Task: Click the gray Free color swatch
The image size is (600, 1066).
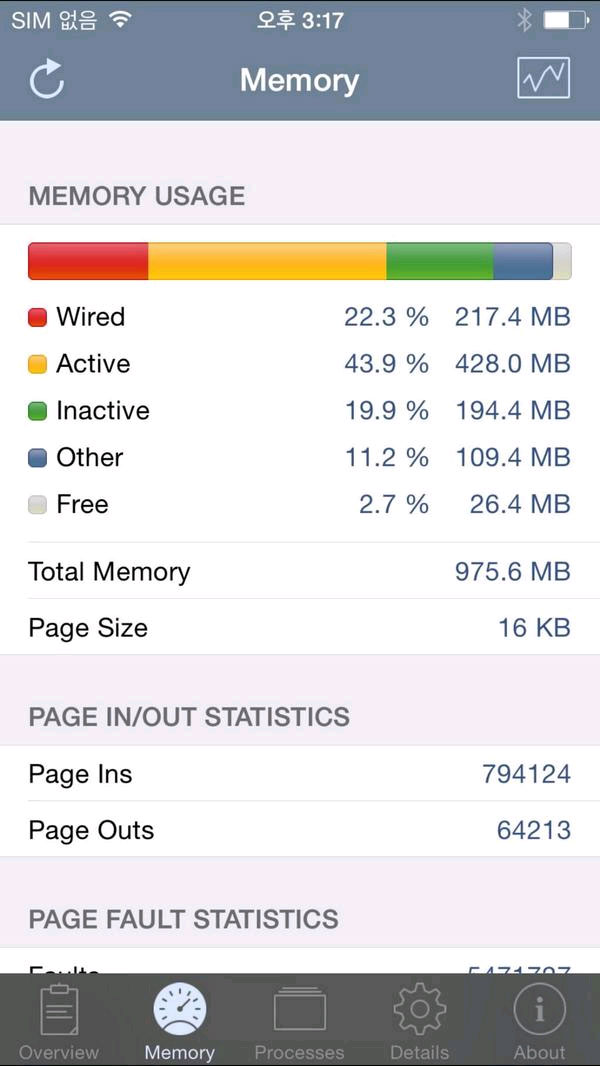Action: click(38, 505)
